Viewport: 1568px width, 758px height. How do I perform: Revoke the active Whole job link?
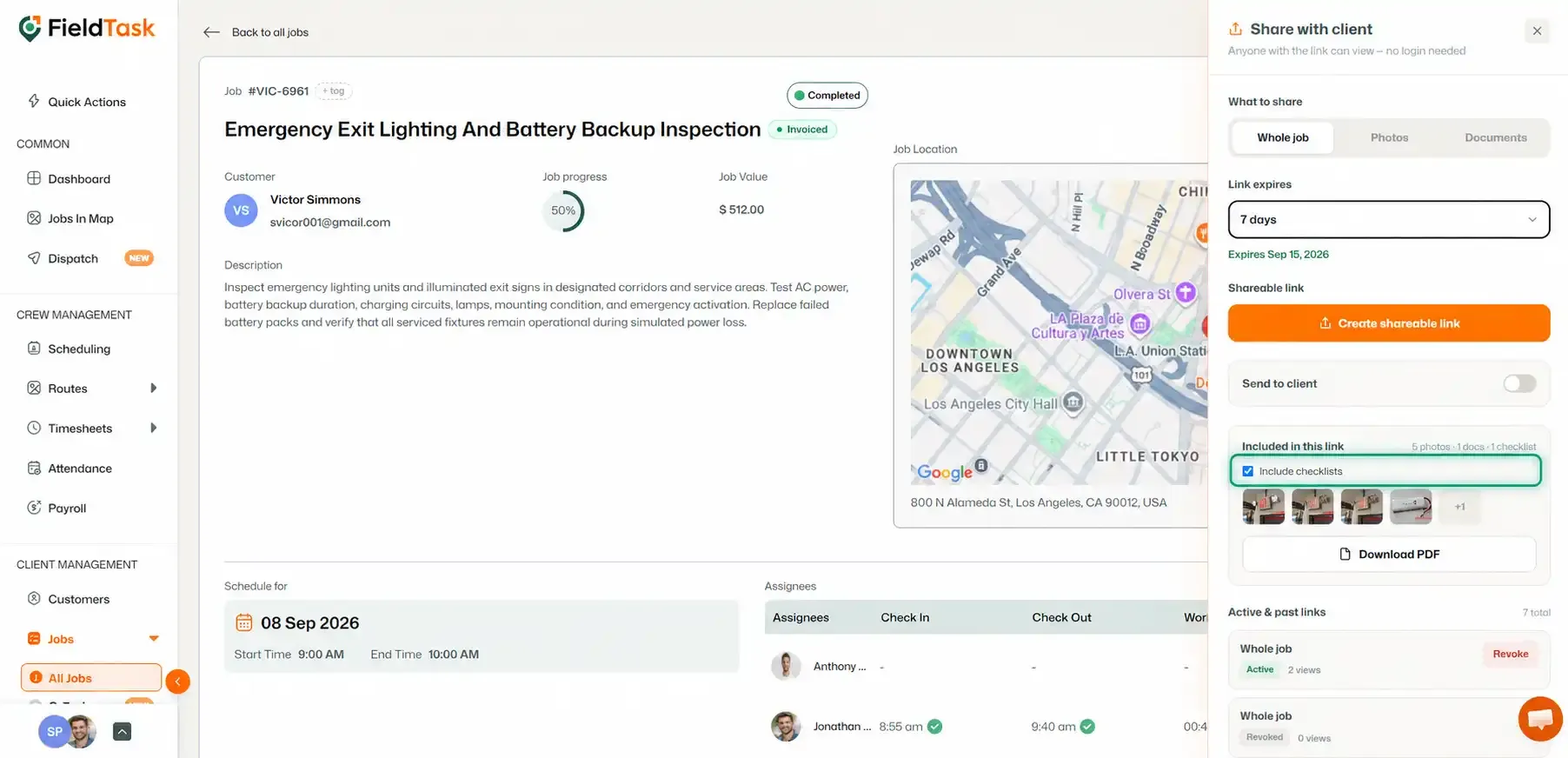(x=1511, y=654)
